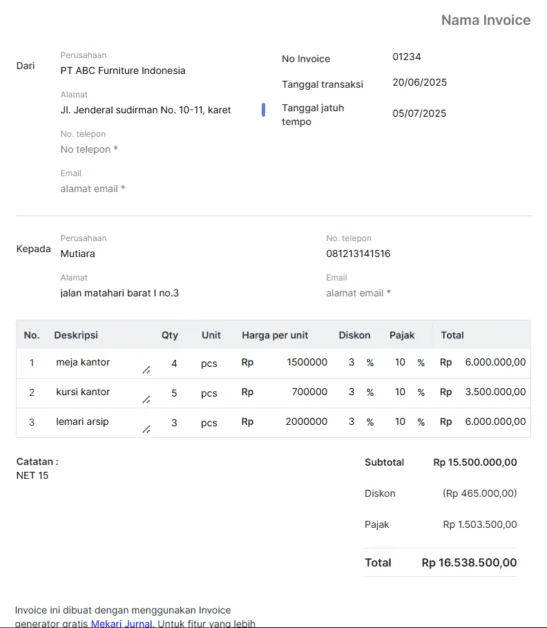Click Diskon value (Rp 465.000,00)
This screenshot has width=547, height=628.
pos(480,493)
